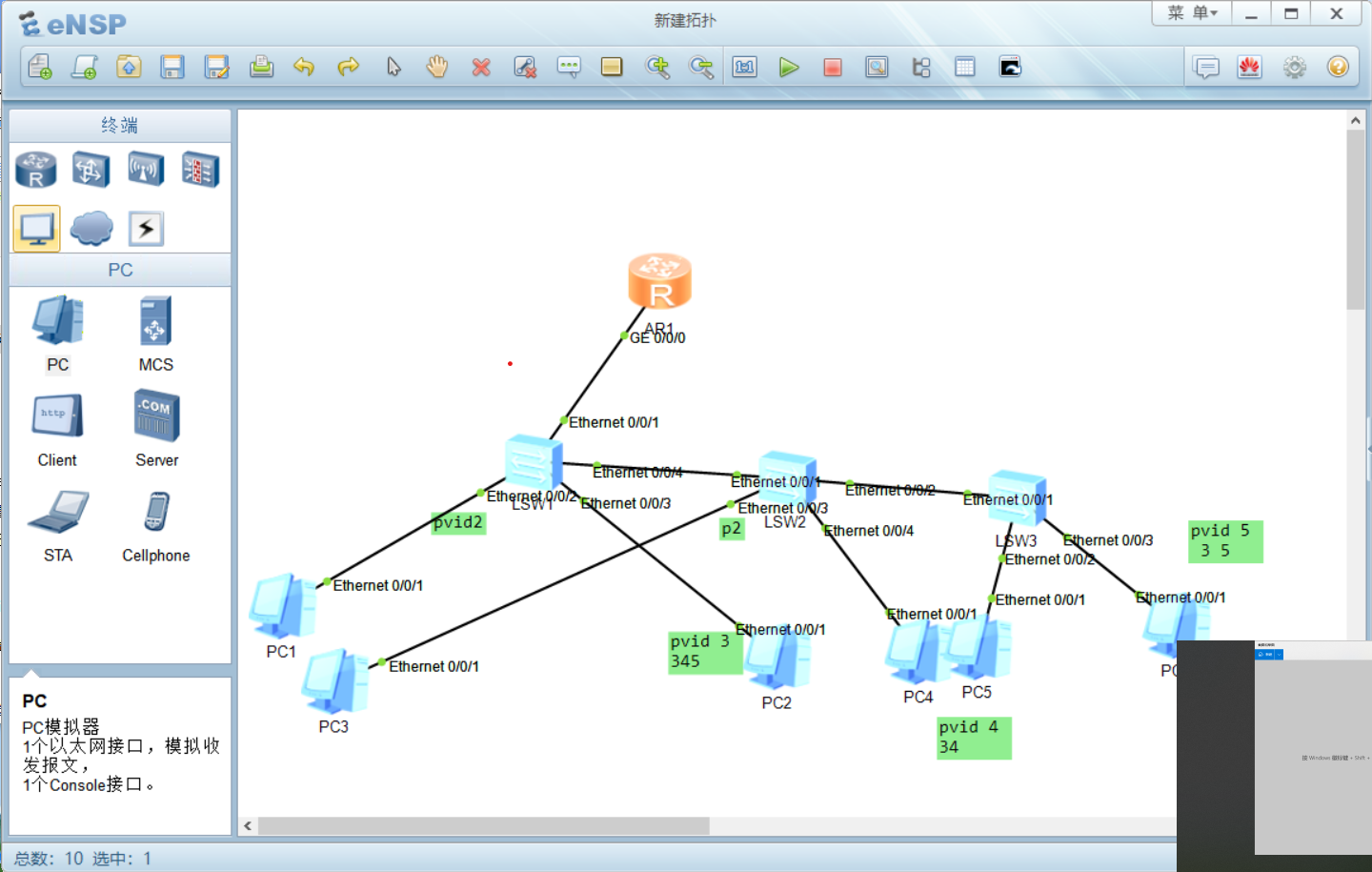1372x872 pixels.
Task: Open the firewall device category
Action: 200,169
